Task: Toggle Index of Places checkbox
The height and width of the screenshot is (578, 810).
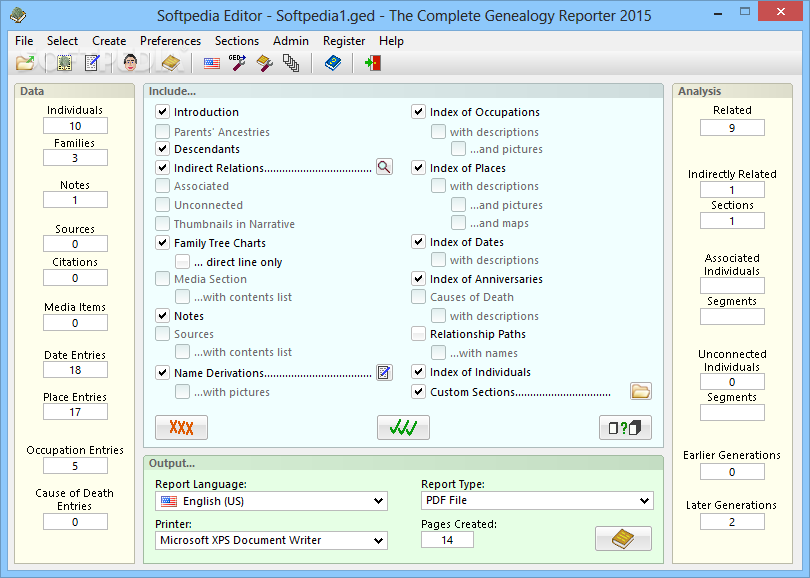Action: (418, 168)
